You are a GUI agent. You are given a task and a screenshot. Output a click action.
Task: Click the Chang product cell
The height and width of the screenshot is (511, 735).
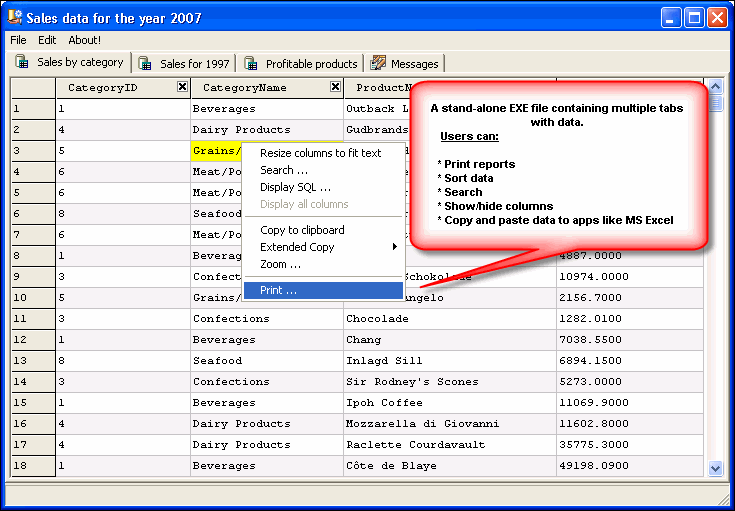[x=450, y=339]
